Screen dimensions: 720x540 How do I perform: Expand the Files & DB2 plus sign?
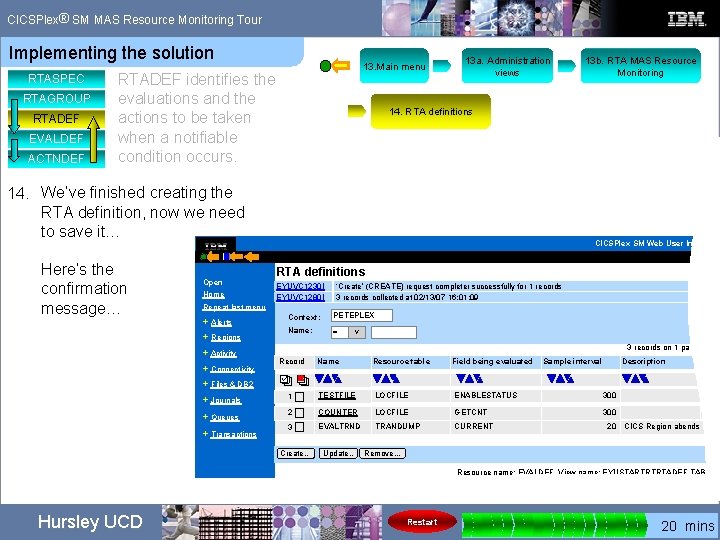pos(206,383)
